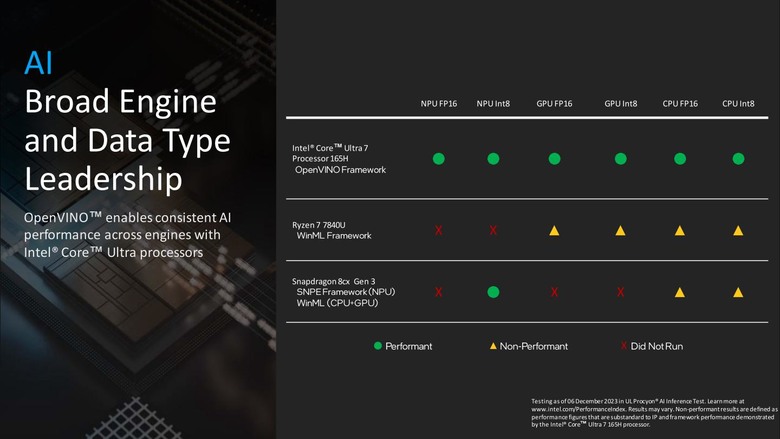Click the OpenVINO Framework text
Viewport: 780px width, 439px height.
point(340,170)
